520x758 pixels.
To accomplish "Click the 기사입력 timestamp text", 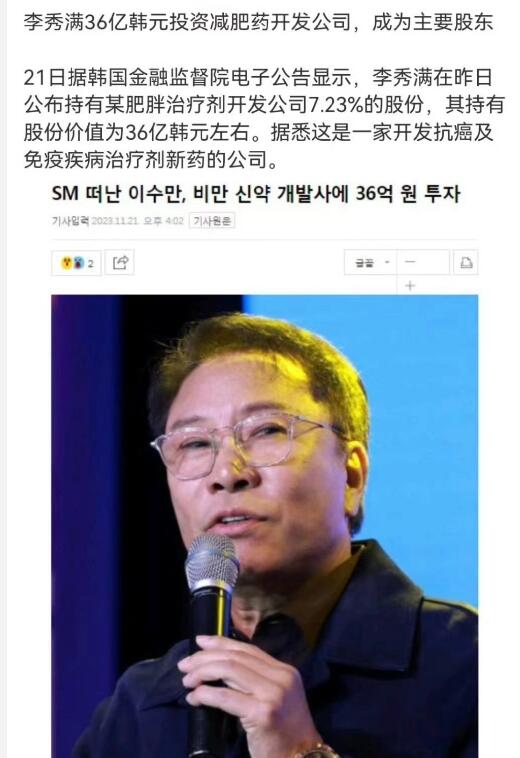I will coord(117,221).
